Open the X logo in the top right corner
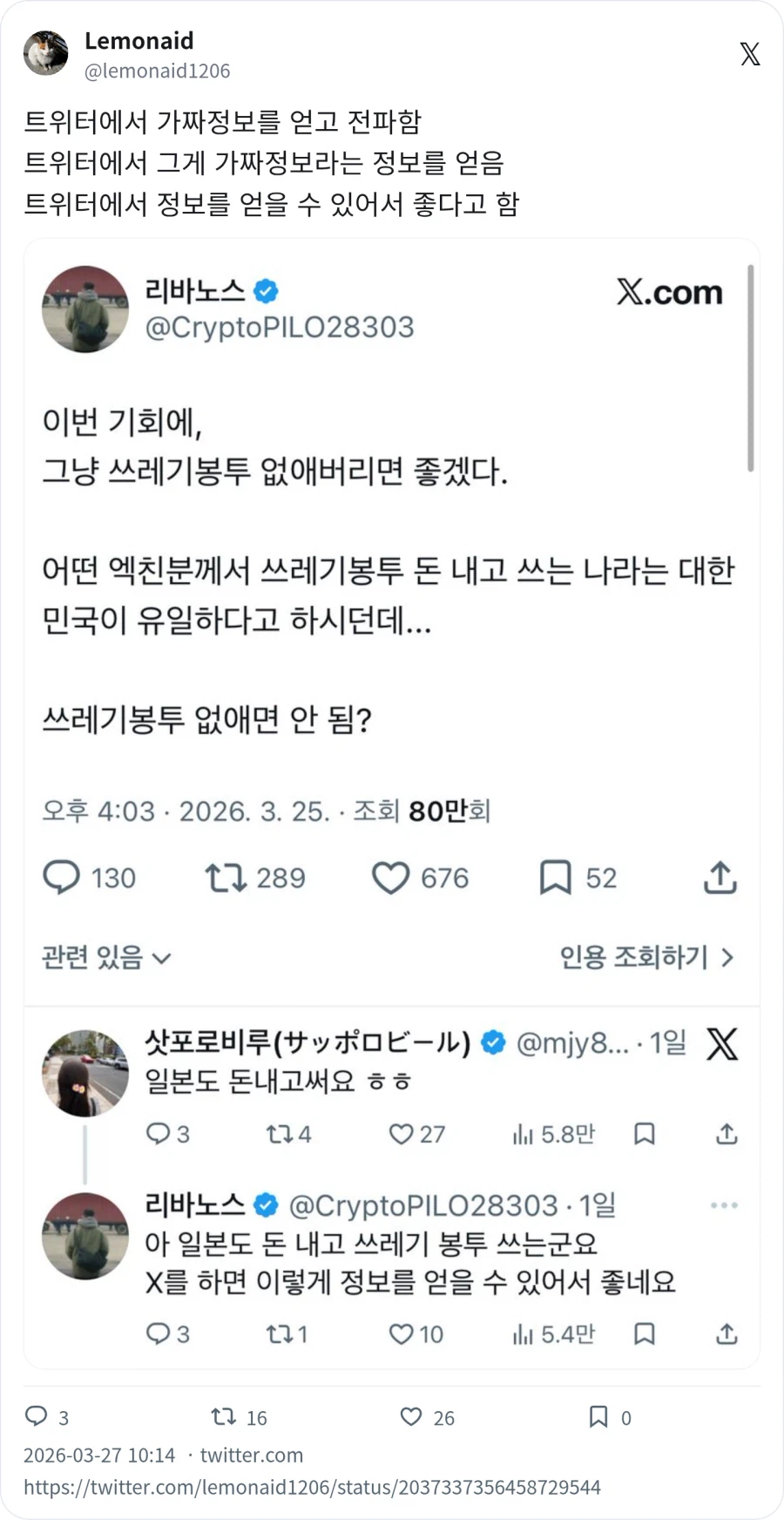The image size is (784, 1520). point(749,54)
